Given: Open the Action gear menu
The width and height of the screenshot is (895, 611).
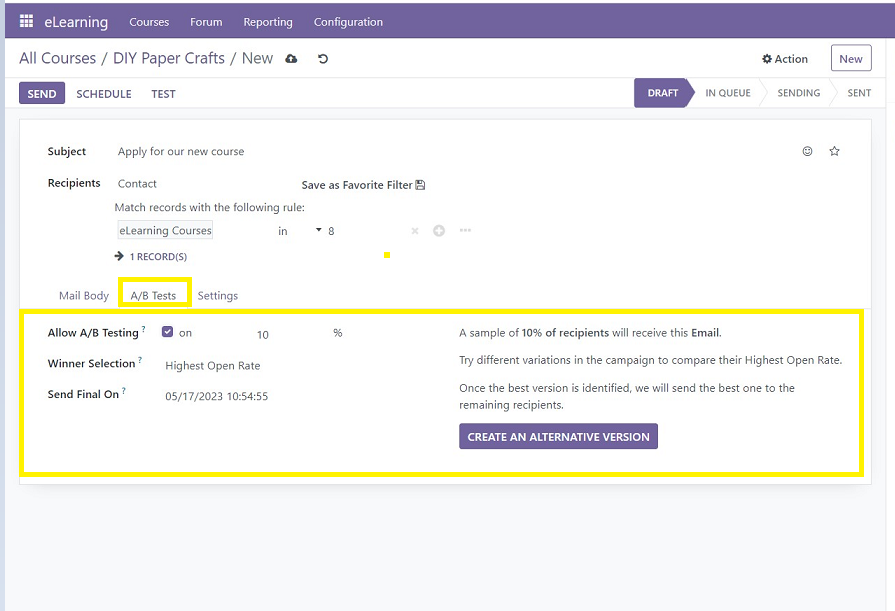Looking at the screenshot, I should [x=785, y=59].
